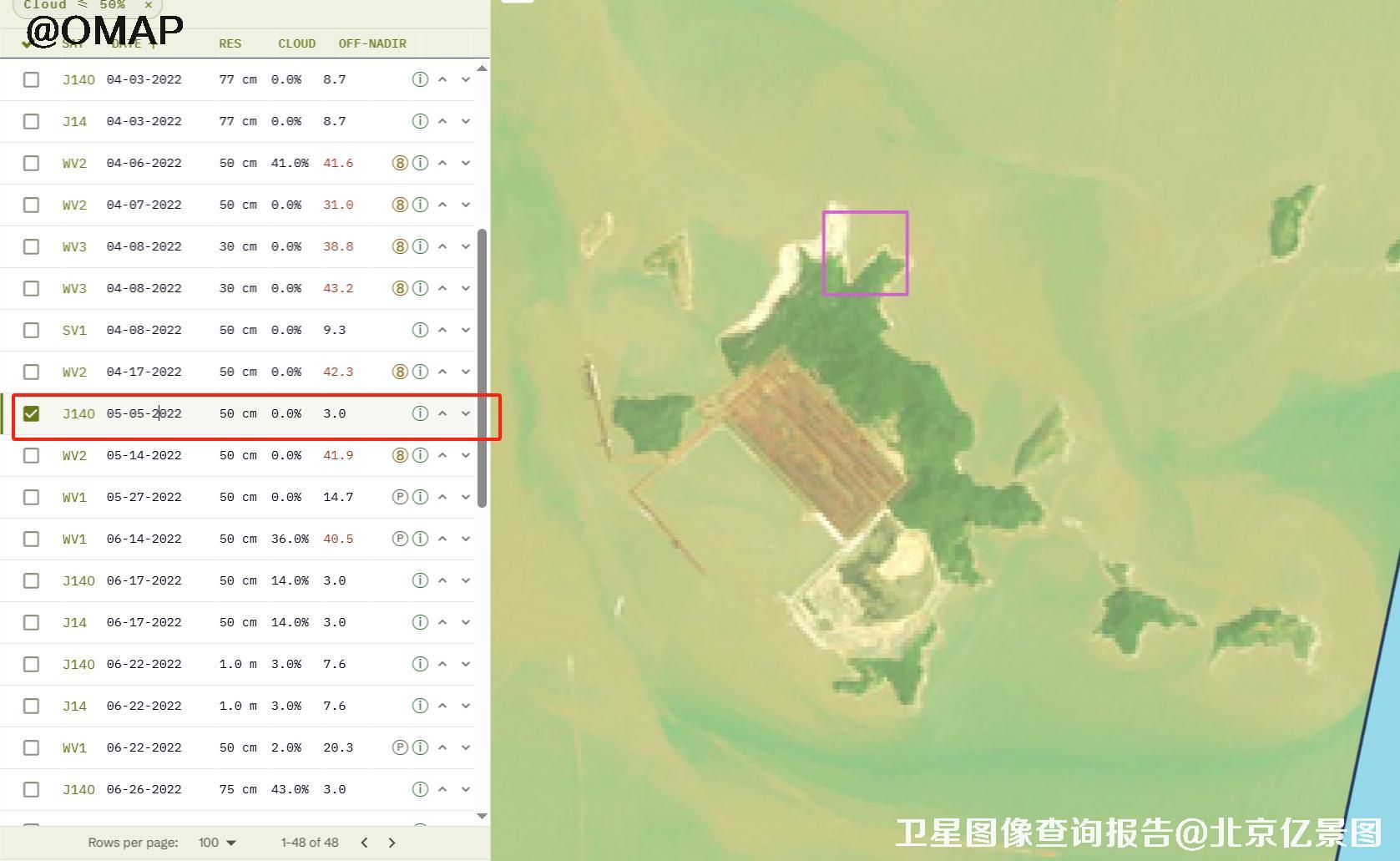Sort by CLOUD column header
The image size is (1400, 861).
point(296,43)
